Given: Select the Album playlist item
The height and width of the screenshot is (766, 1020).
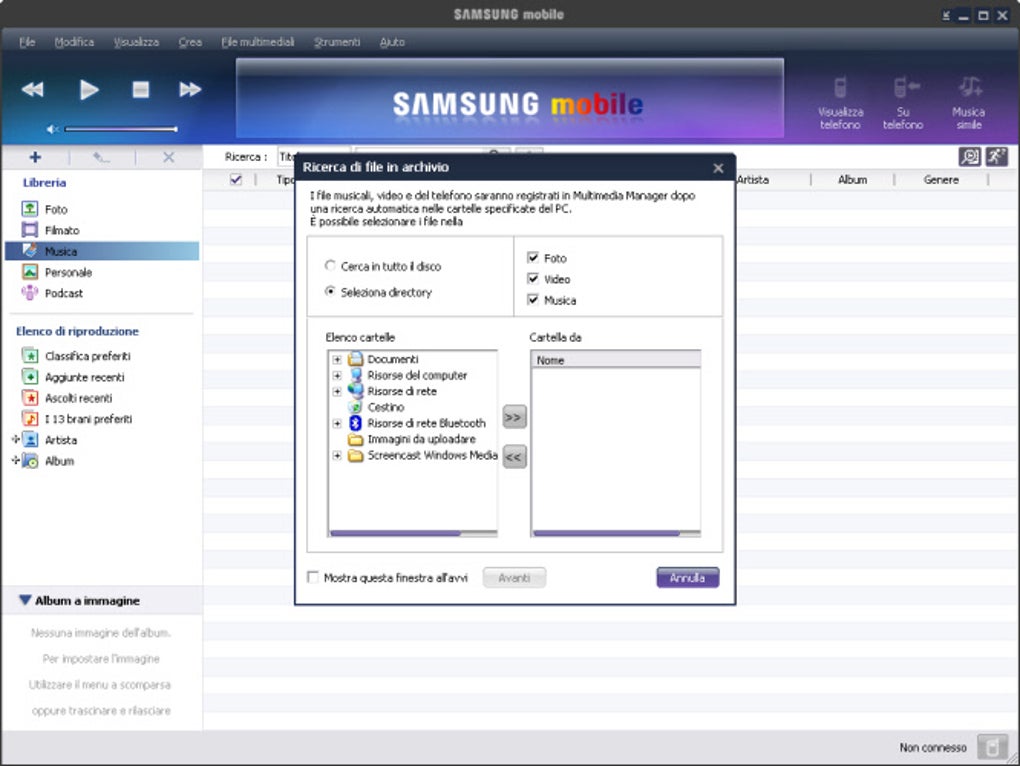Looking at the screenshot, I should (59, 460).
